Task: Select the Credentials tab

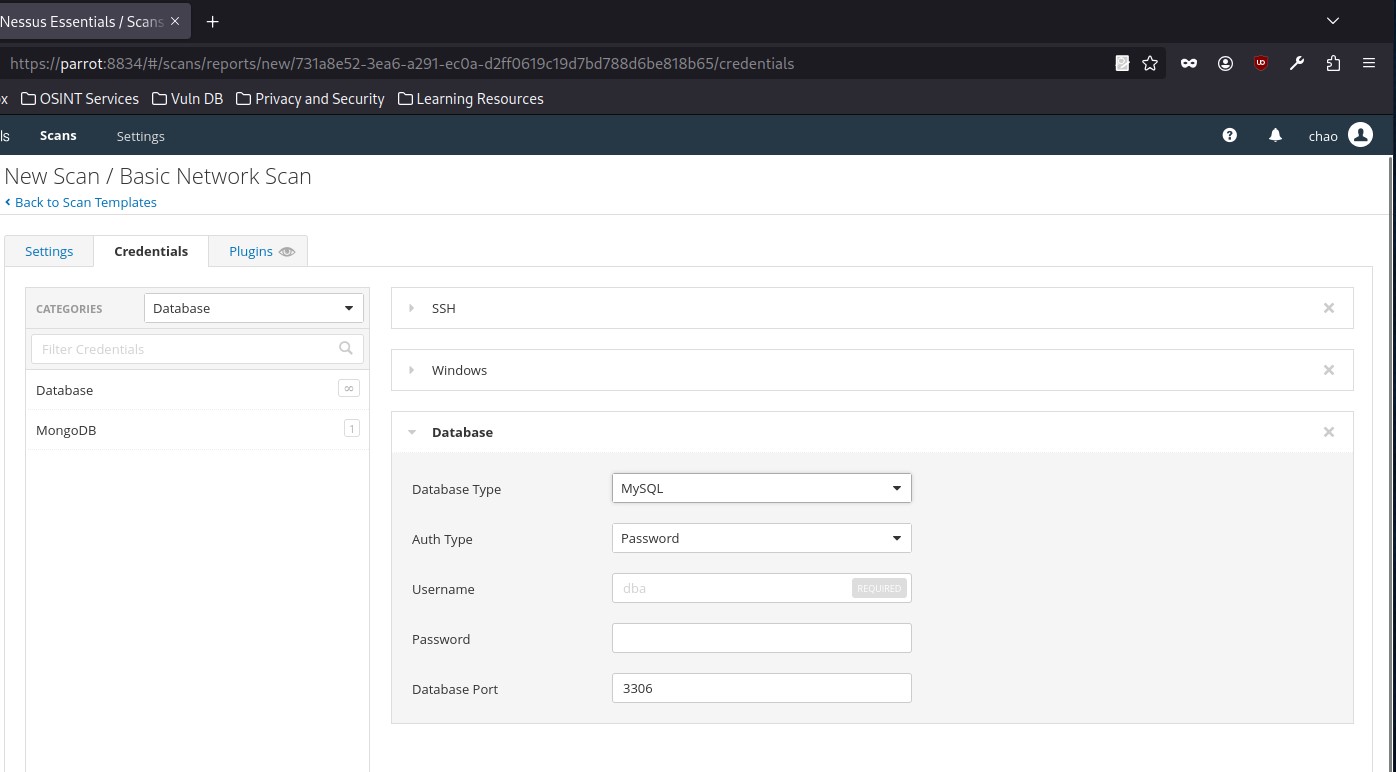Action: [151, 251]
